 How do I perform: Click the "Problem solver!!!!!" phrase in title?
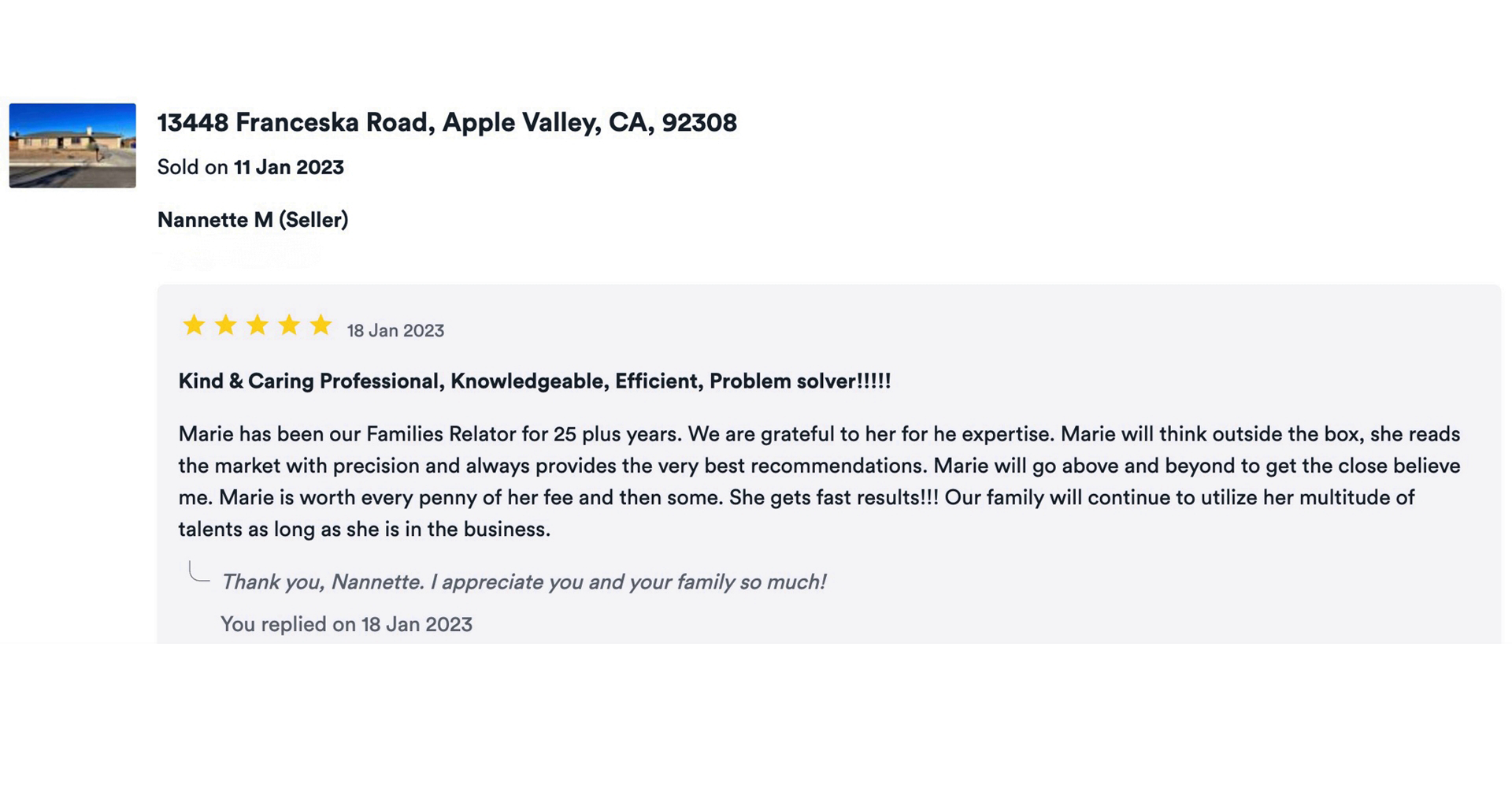click(x=800, y=381)
